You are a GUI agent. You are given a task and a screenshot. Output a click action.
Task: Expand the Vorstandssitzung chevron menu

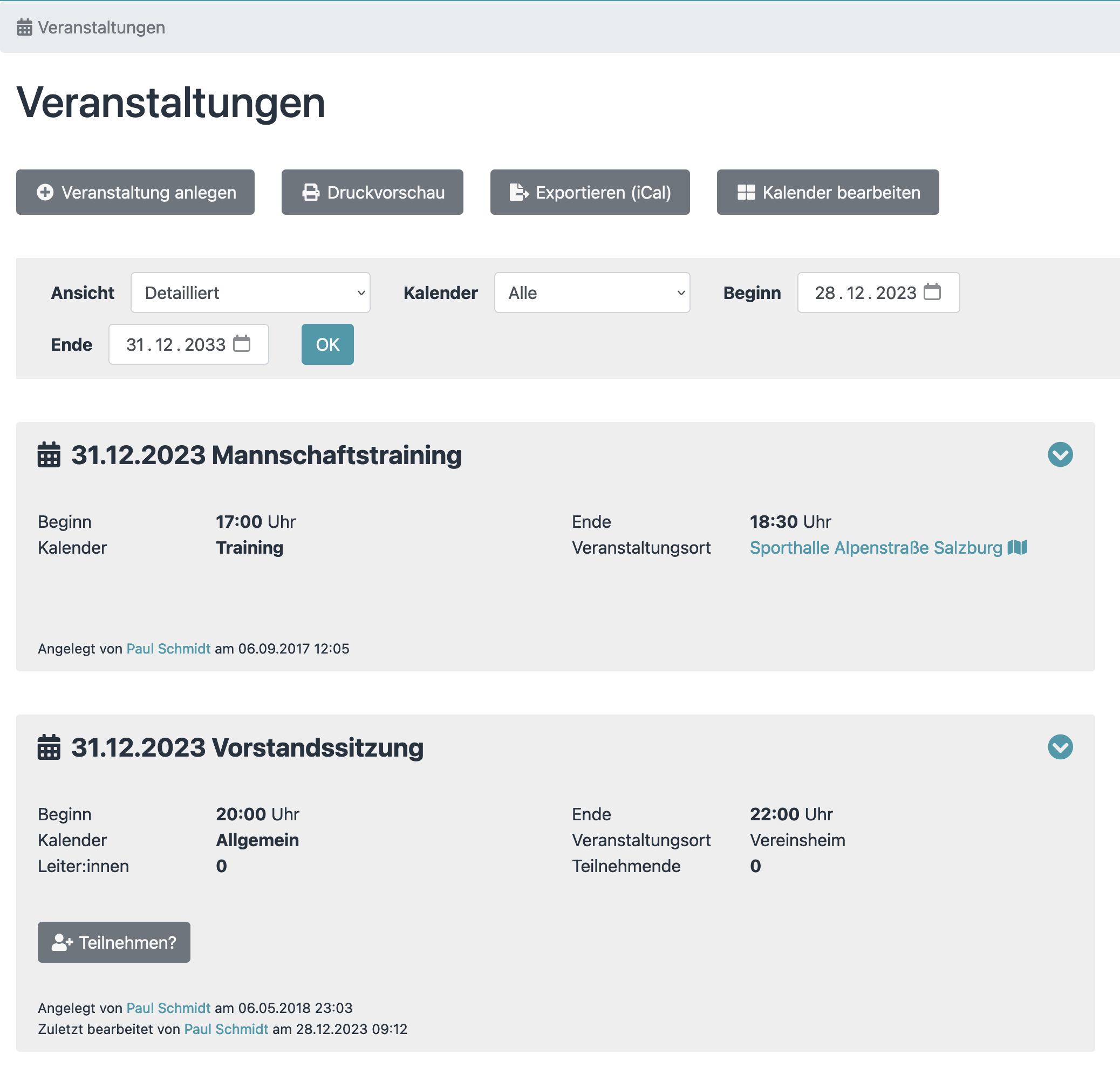1060,747
